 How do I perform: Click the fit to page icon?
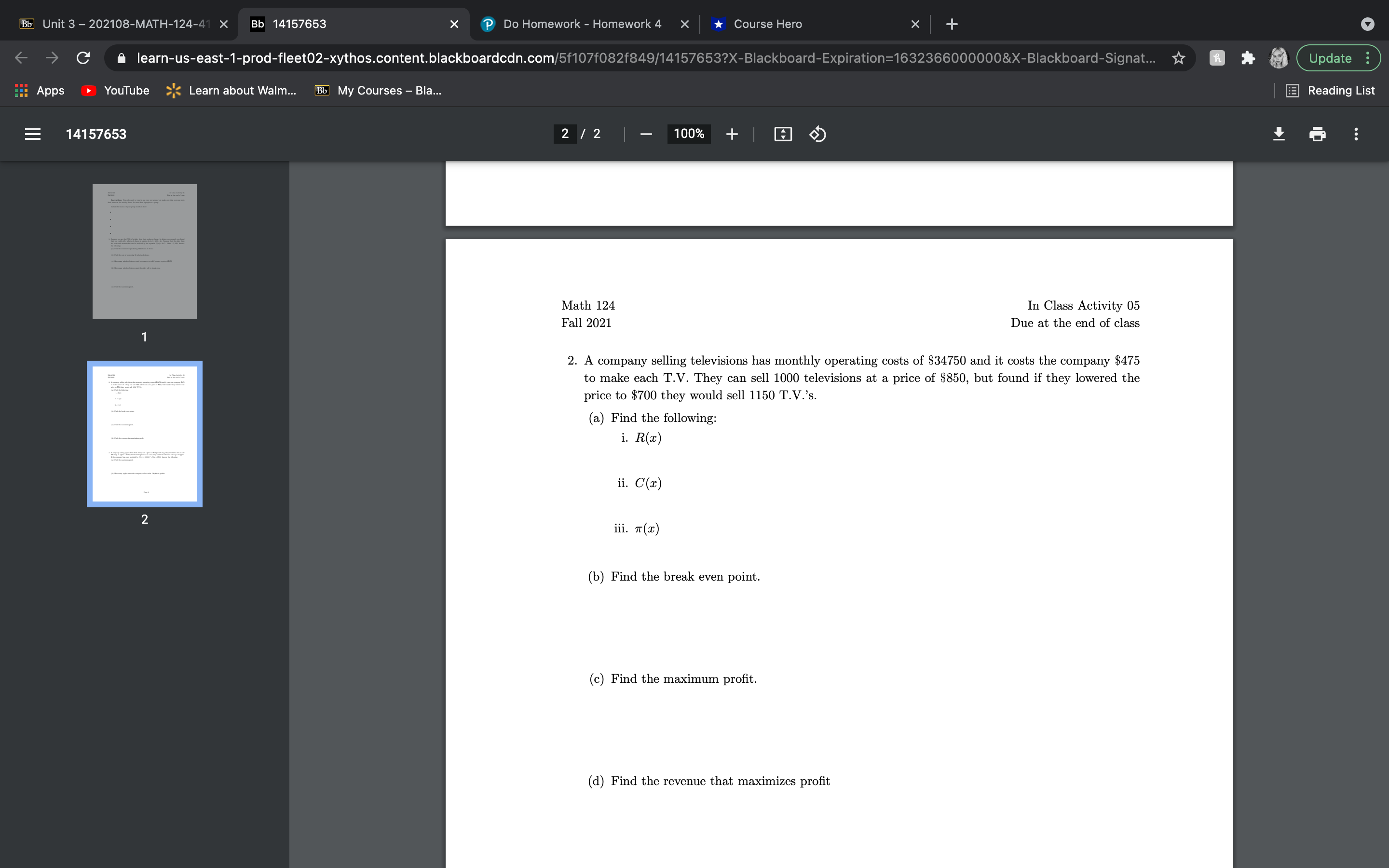coord(783,134)
